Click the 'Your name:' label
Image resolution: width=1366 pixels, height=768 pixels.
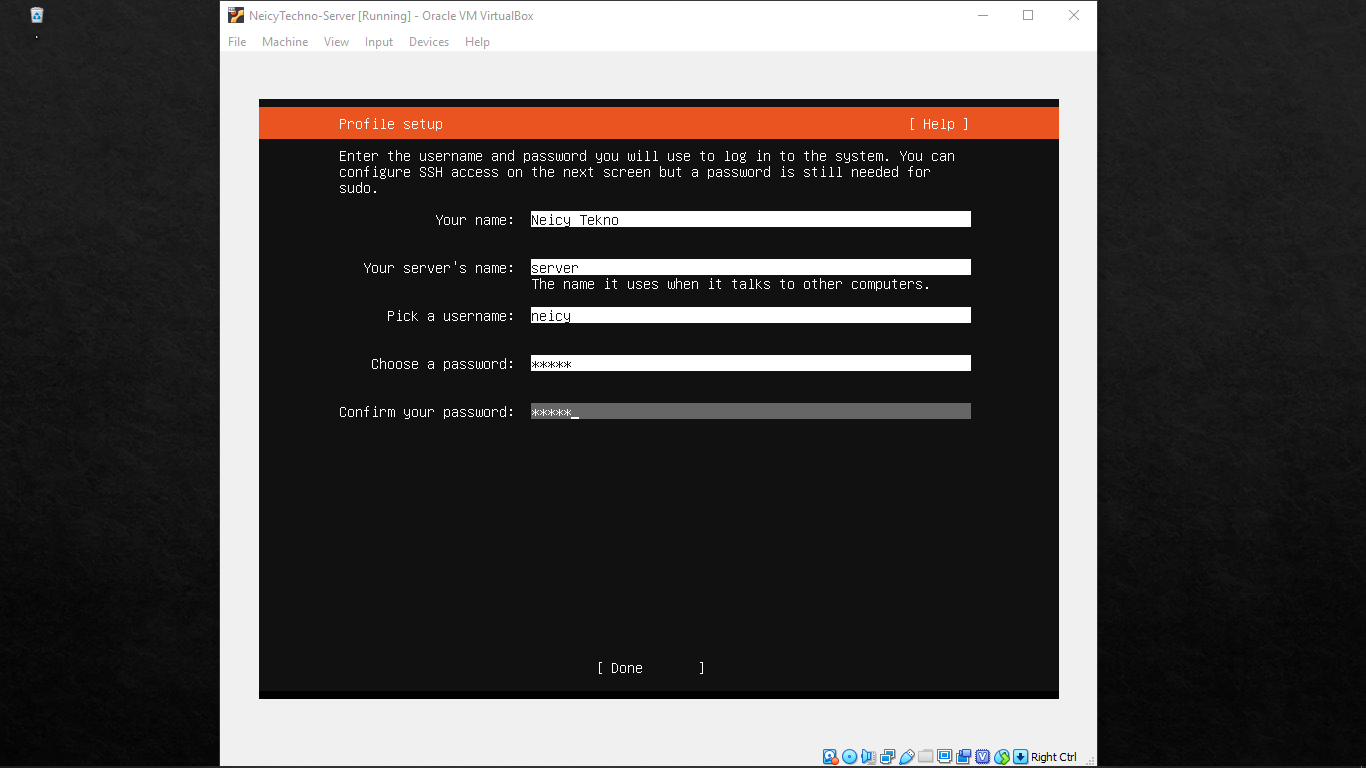475,220
